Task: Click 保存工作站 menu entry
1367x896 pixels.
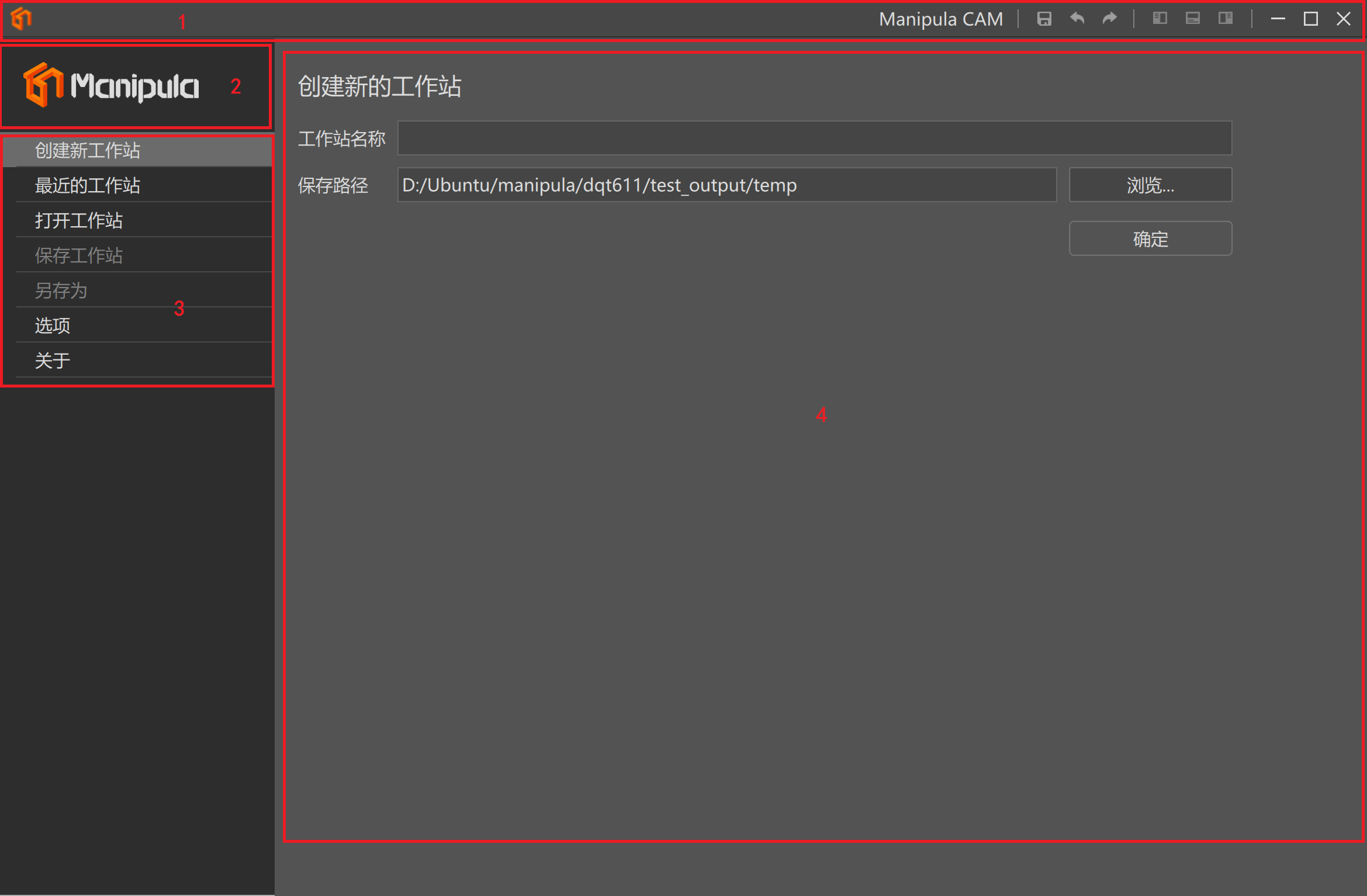Action: [x=138, y=255]
